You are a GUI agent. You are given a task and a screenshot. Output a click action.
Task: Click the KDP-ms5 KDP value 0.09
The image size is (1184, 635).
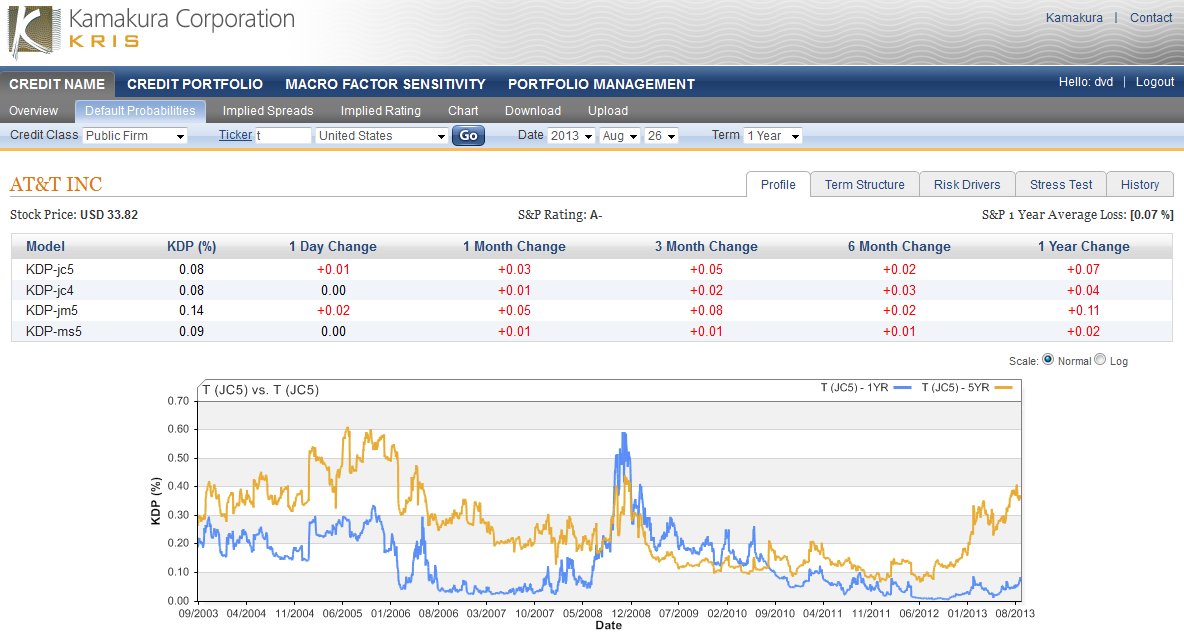192,331
